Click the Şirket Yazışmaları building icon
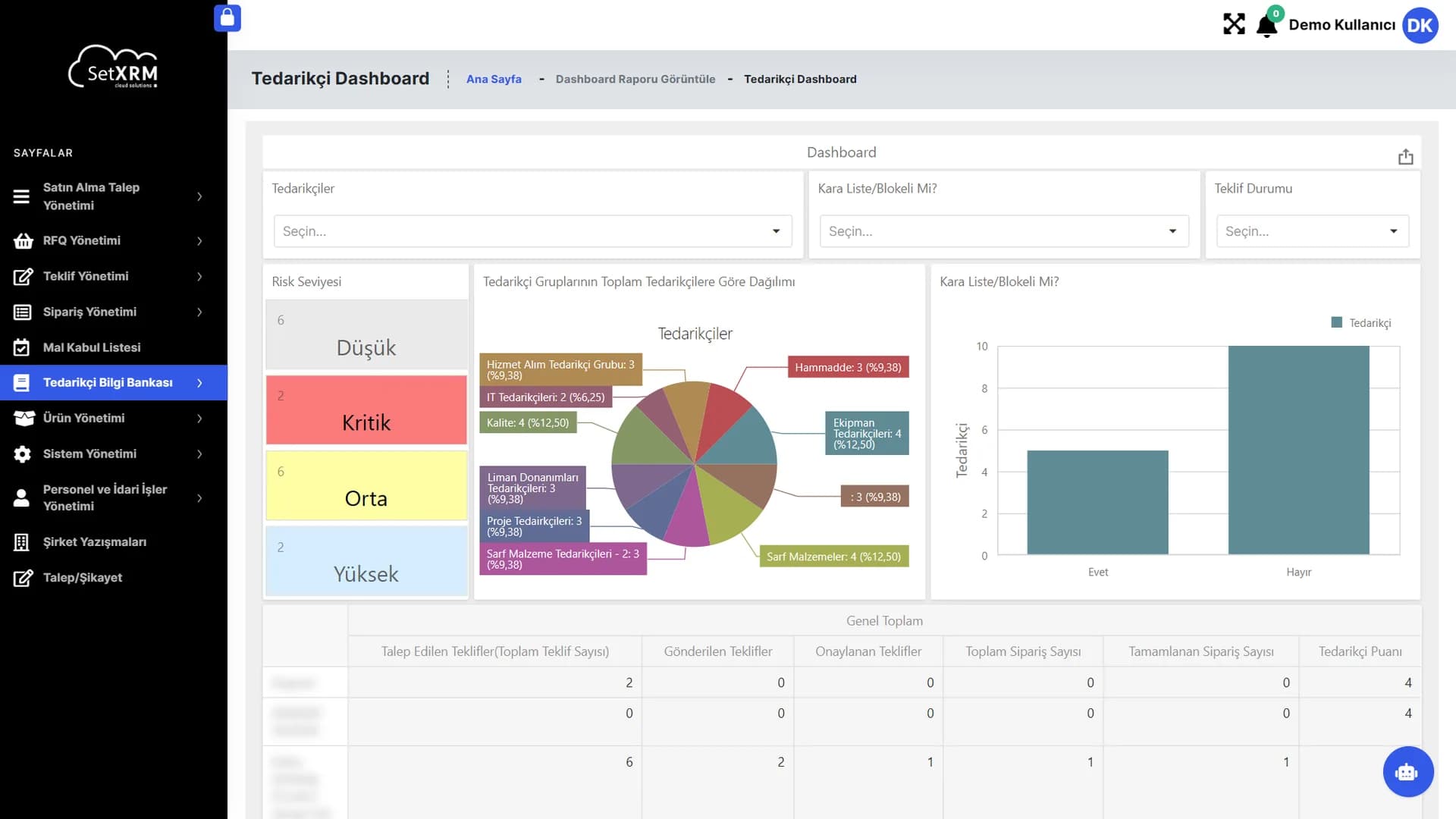 click(x=21, y=542)
